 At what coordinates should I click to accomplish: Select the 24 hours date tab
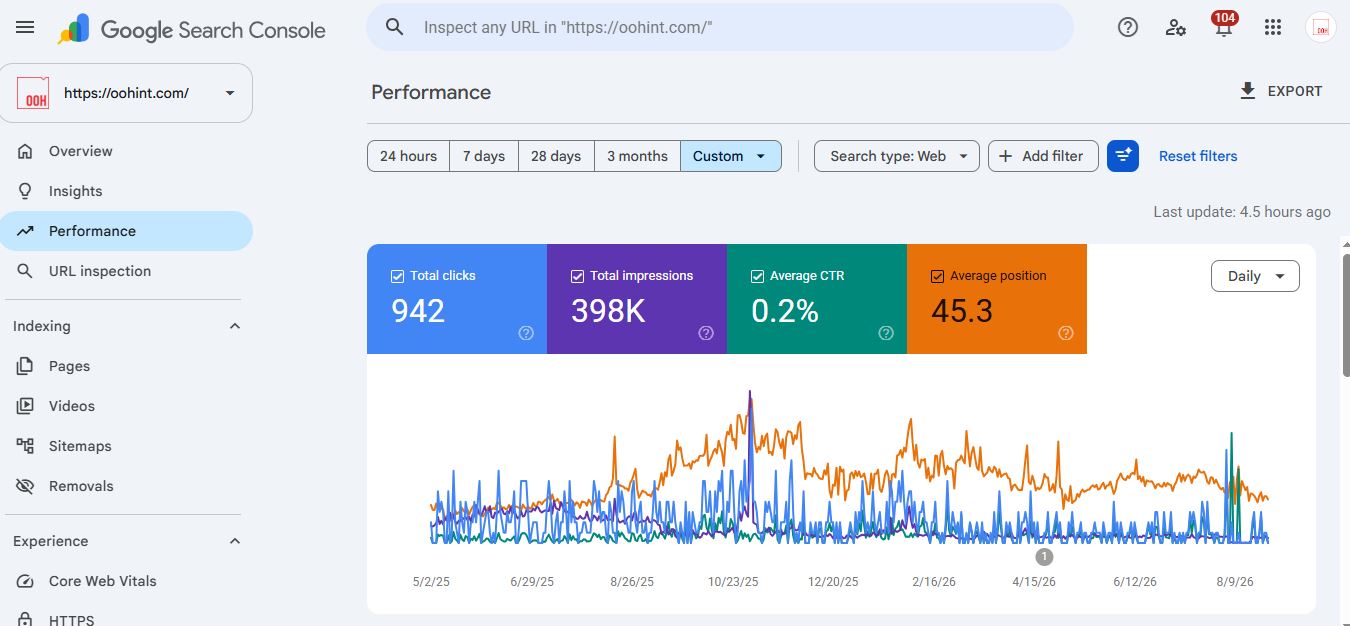[408, 156]
